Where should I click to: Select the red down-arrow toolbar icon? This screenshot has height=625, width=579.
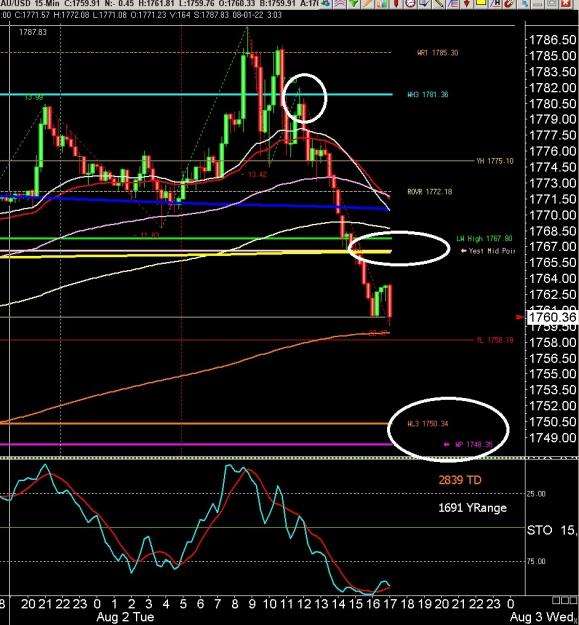pos(467,4)
